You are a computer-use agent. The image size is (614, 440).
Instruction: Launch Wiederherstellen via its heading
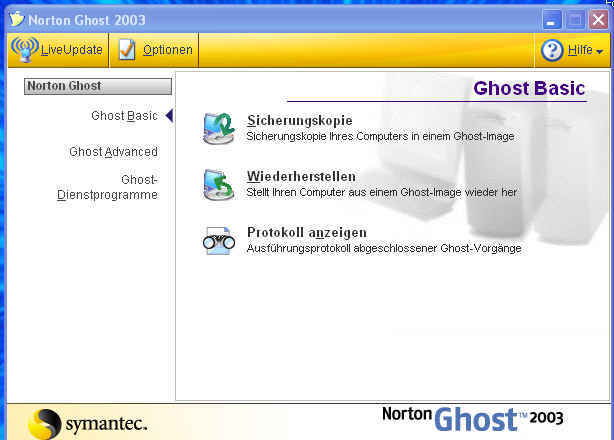point(301,177)
